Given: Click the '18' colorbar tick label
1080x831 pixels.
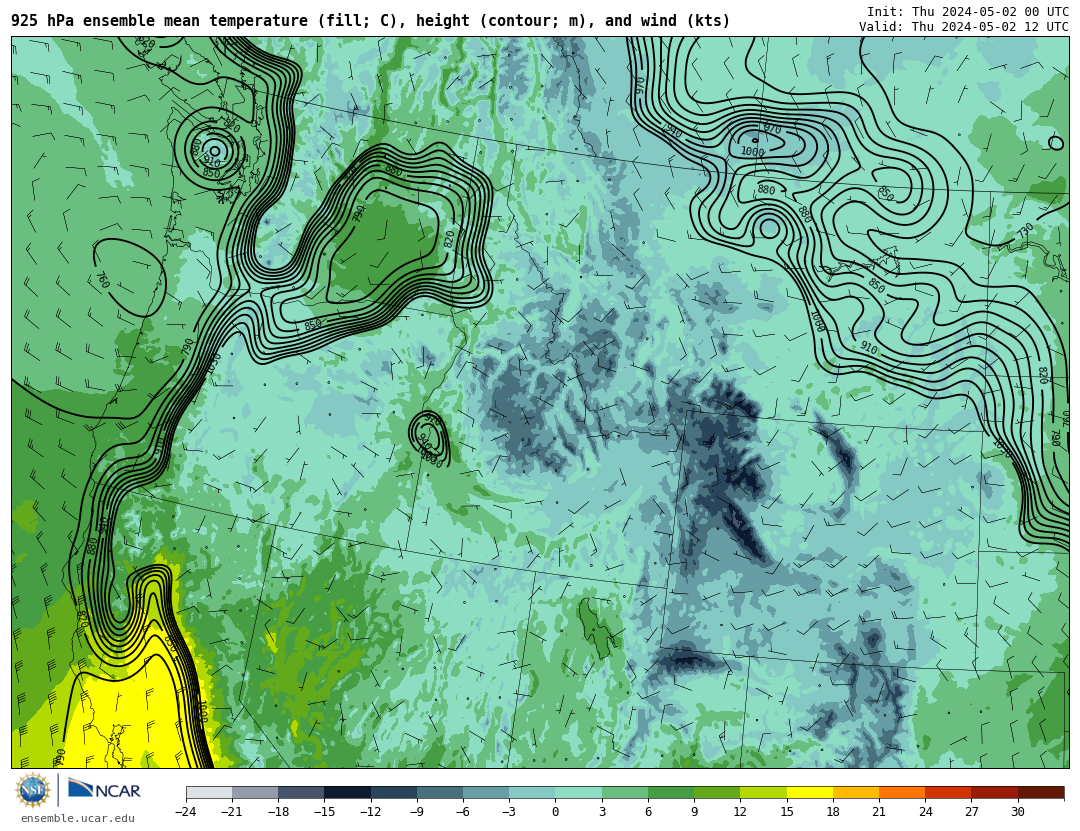Looking at the screenshot, I should click(833, 812).
